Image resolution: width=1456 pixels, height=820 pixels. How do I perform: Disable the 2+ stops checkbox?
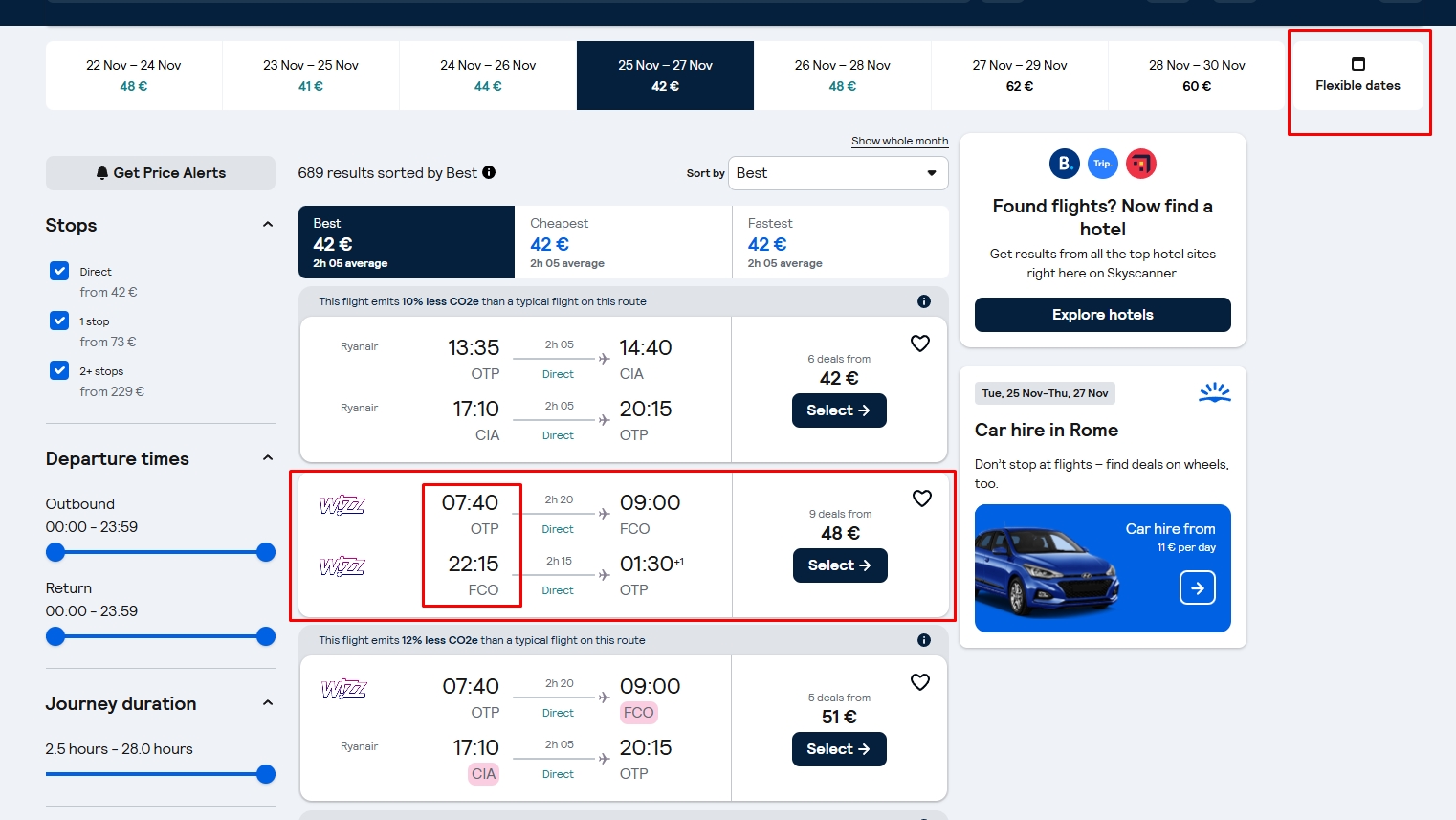tap(59, 371)
